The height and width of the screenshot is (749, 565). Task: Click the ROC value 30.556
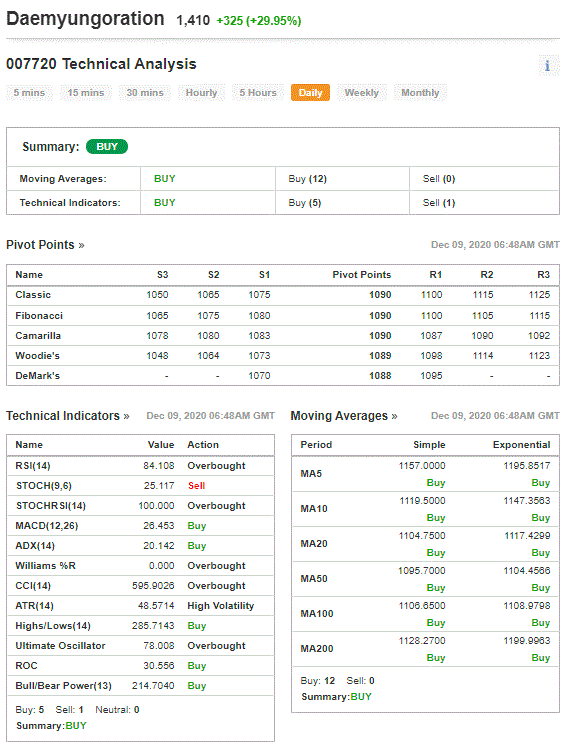159,666
